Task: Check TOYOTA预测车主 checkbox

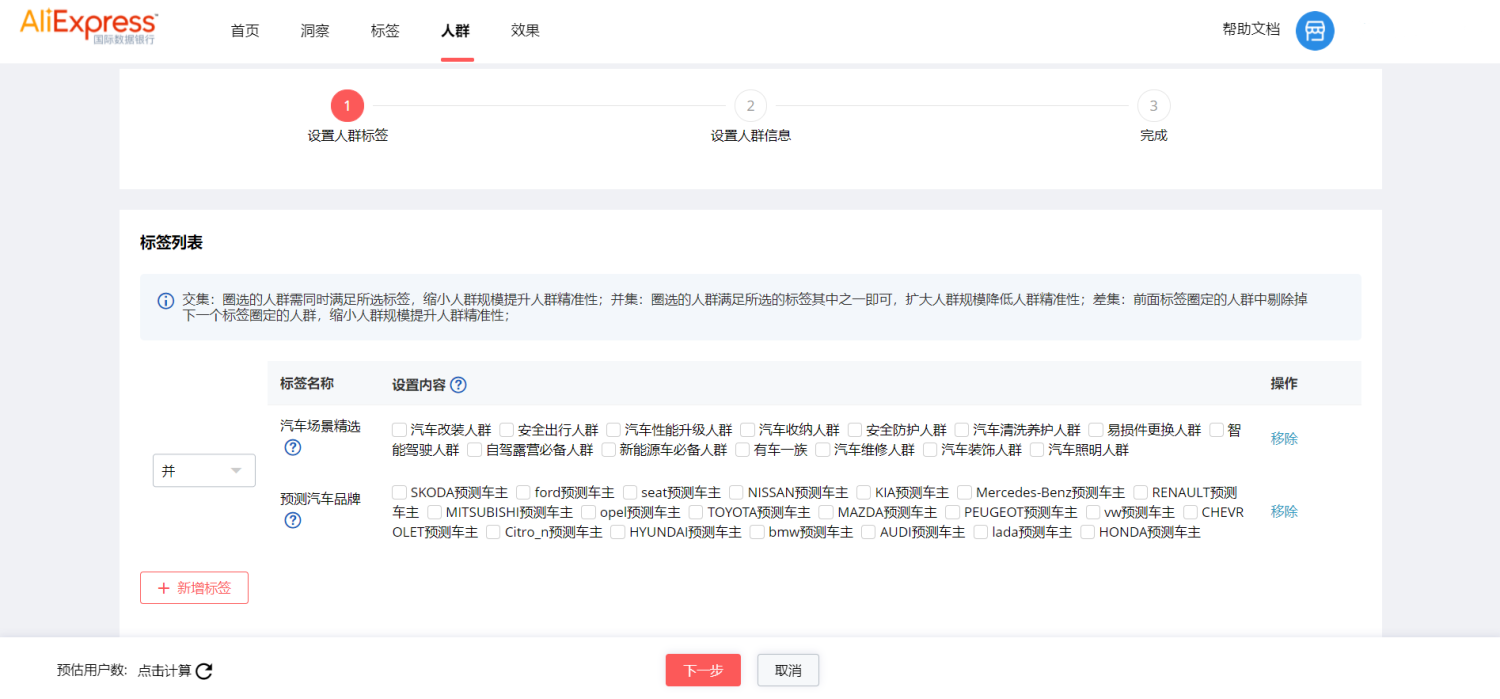Action: click(x=697, y=512)
